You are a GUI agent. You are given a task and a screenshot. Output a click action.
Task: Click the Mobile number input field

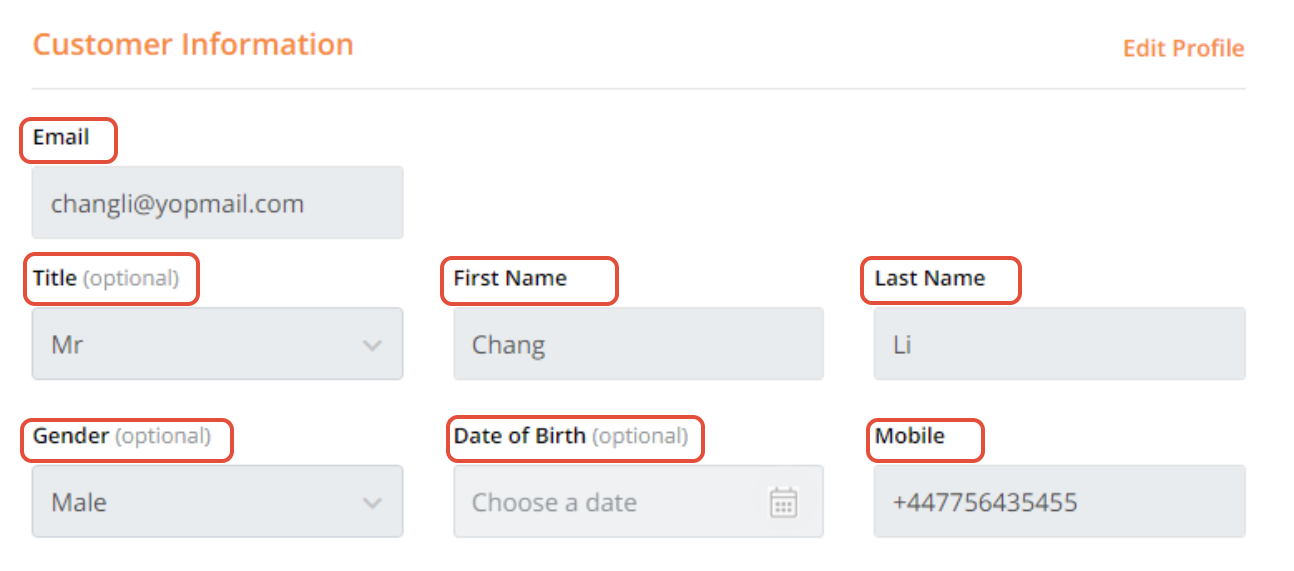coord(1058,502)
